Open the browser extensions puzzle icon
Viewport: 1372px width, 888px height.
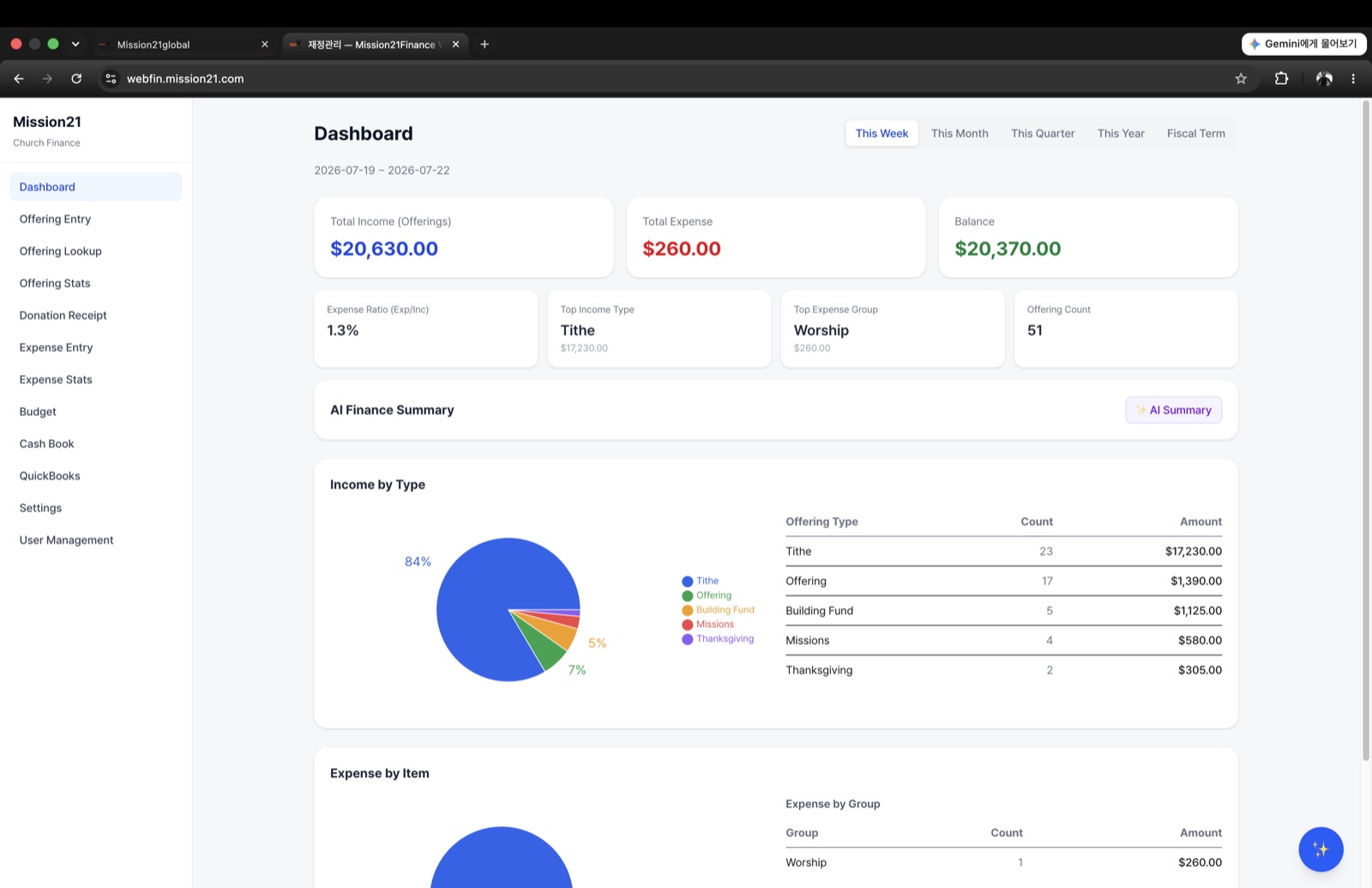1281,79
